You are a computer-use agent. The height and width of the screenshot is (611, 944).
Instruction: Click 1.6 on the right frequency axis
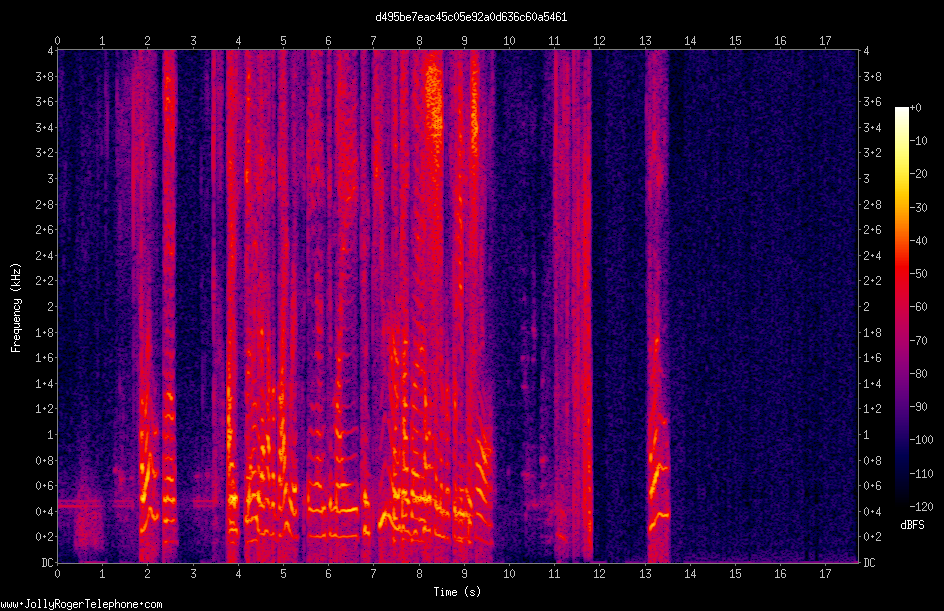[872, 358]
